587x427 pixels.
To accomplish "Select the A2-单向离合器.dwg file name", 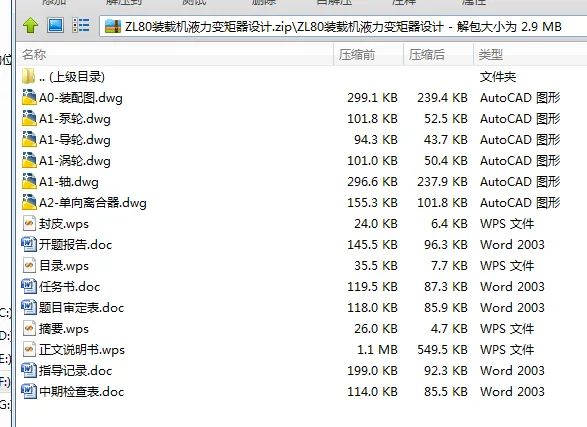I will tap(93, 203).
